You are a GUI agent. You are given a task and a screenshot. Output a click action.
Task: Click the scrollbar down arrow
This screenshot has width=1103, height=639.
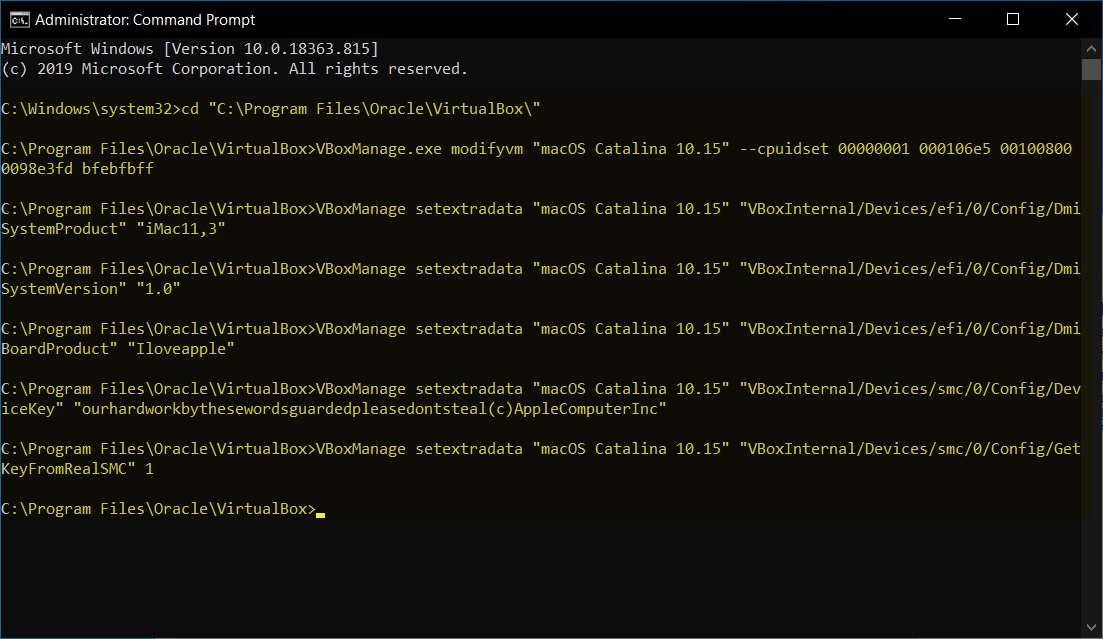click(x=1091, y=627)
